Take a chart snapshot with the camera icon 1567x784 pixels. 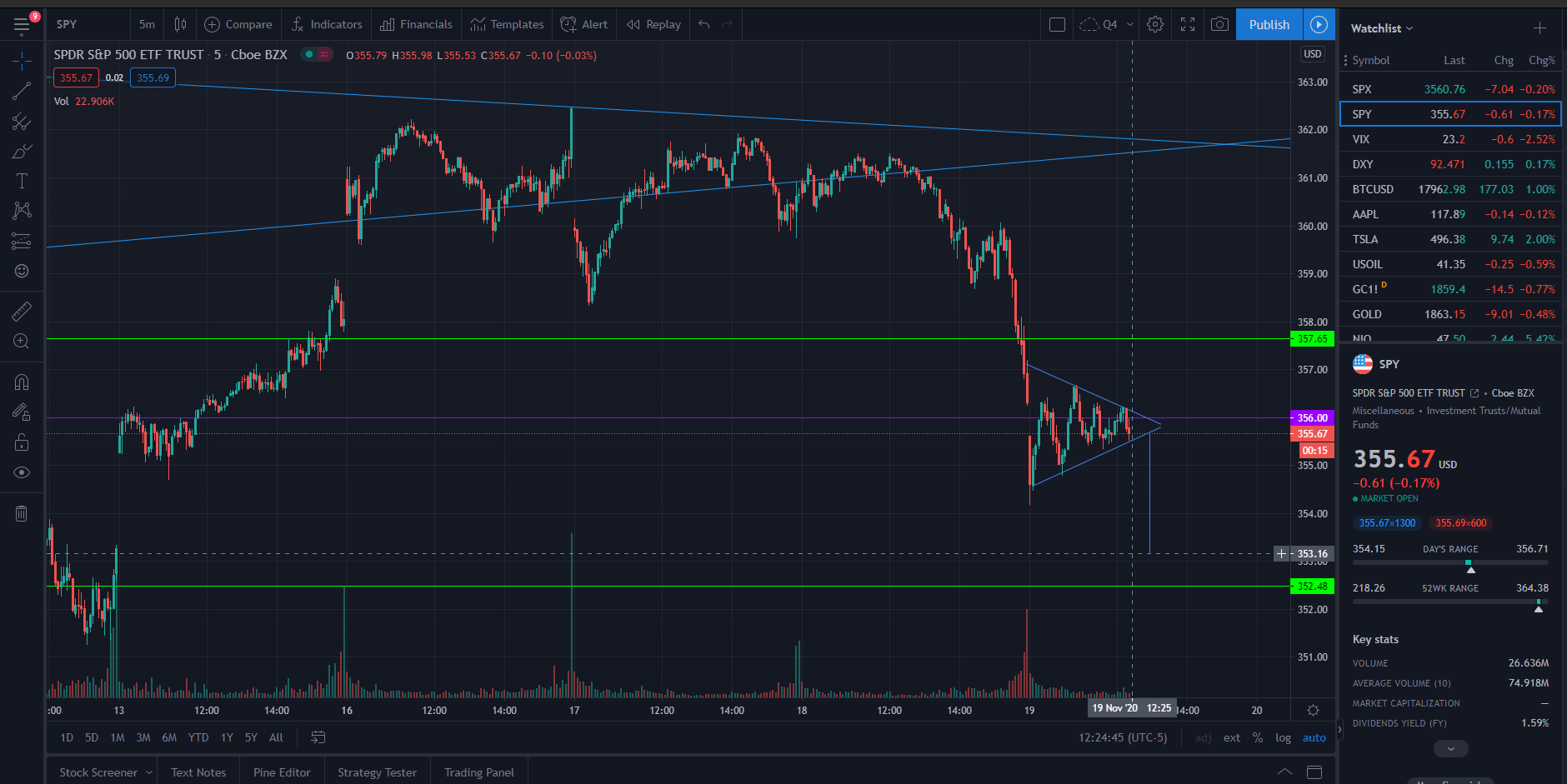point(1219,24)
